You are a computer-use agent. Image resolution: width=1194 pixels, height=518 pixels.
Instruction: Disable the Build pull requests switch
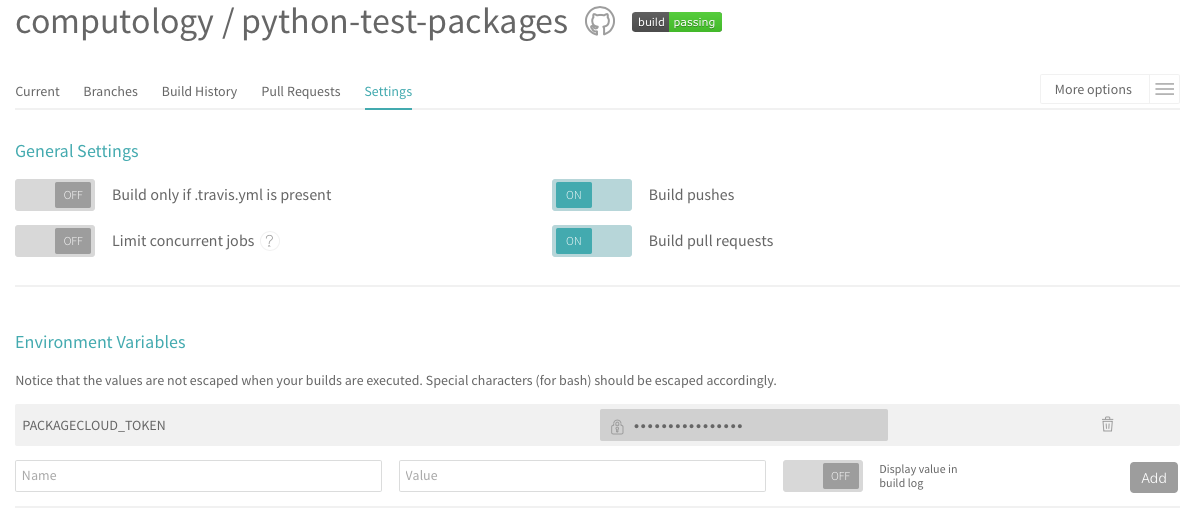[592, 241]
